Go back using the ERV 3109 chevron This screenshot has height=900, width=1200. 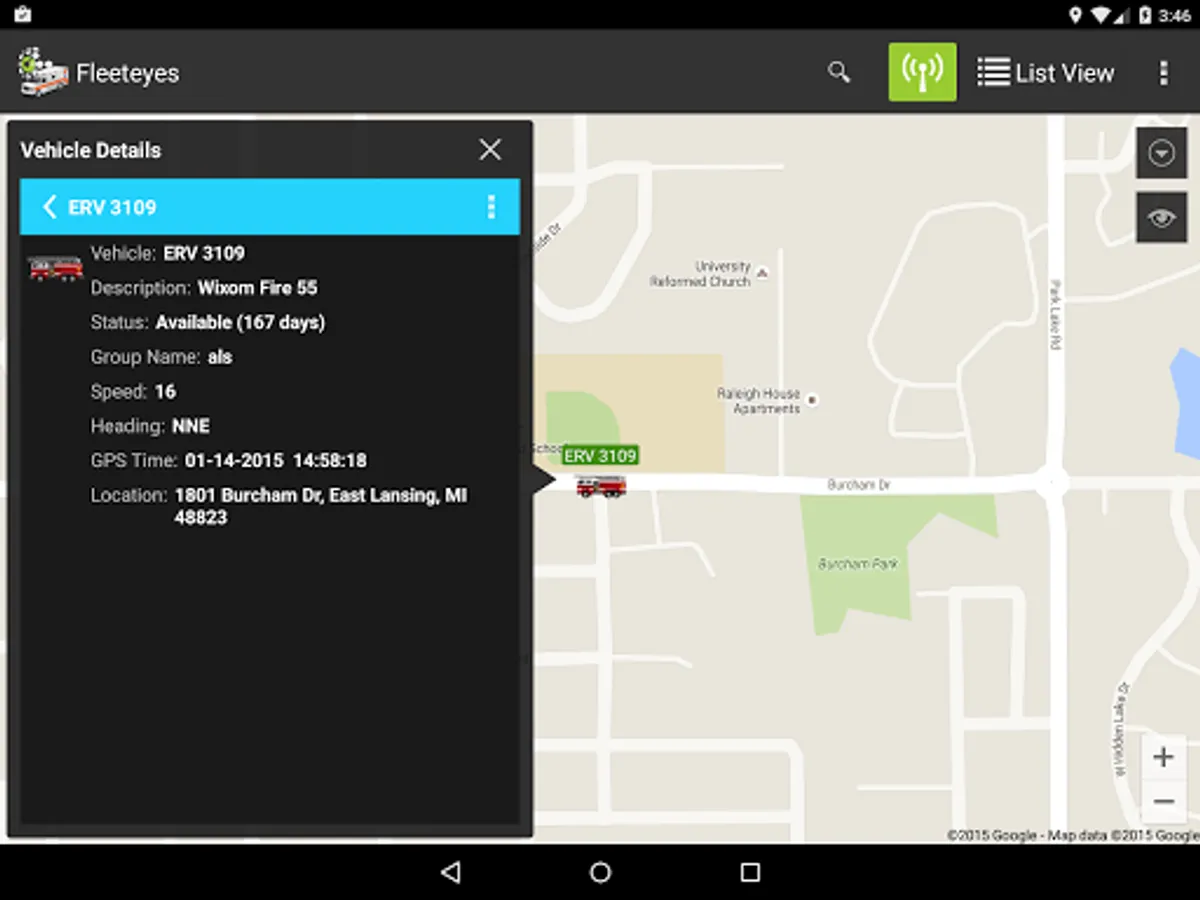(49, 207)
